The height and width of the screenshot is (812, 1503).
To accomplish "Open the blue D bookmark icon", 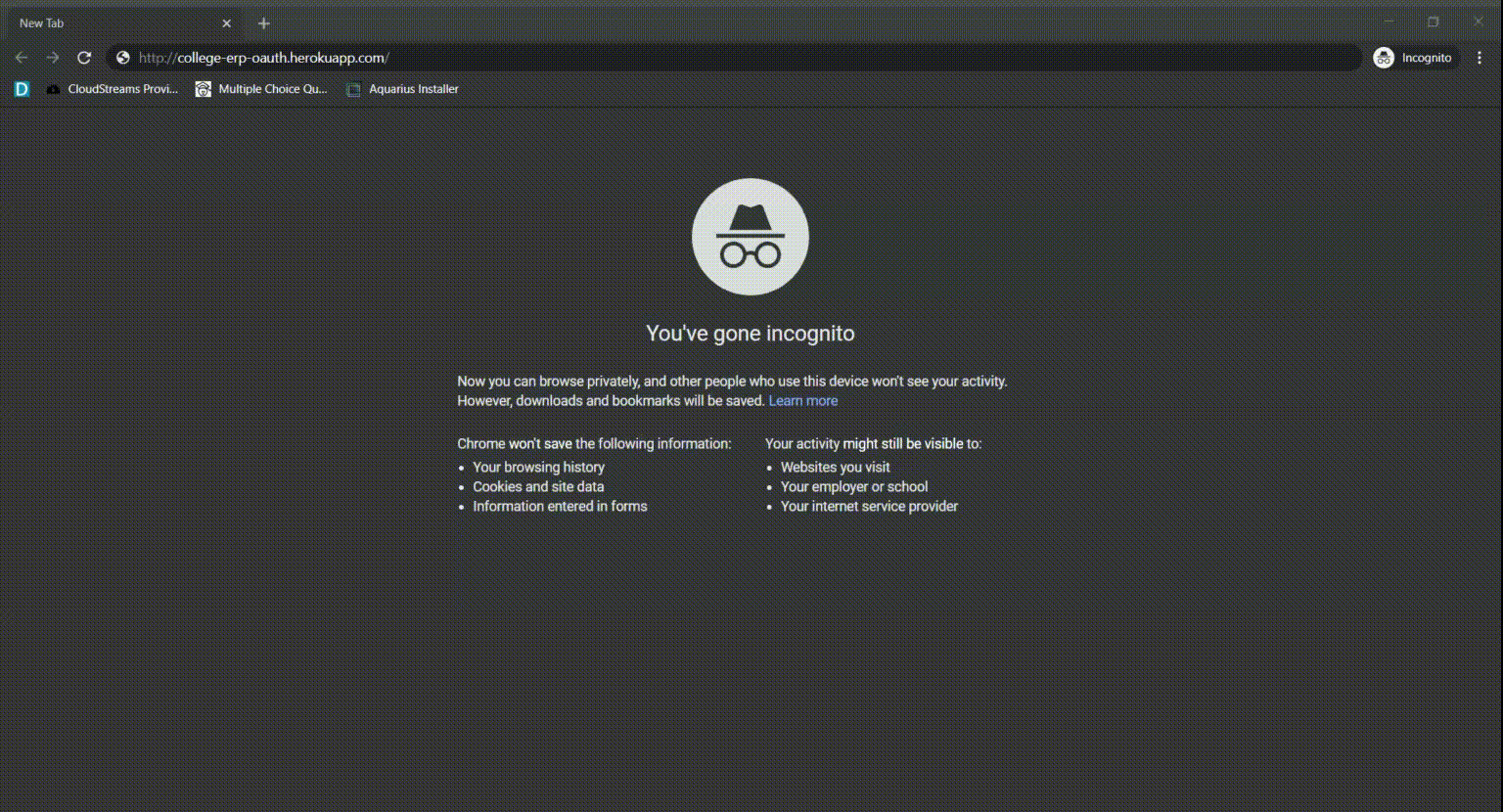I will [22, 89].
